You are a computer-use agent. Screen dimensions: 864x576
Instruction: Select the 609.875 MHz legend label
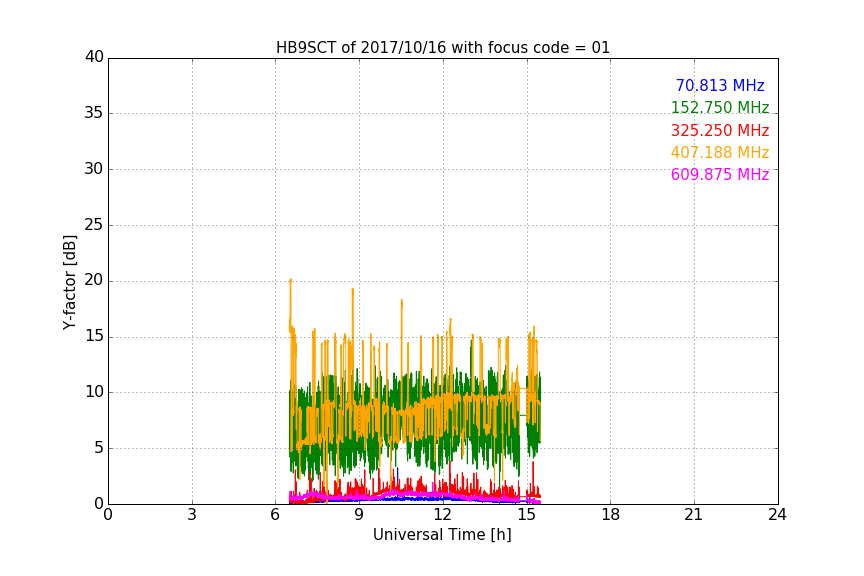[x=720, y=174]
